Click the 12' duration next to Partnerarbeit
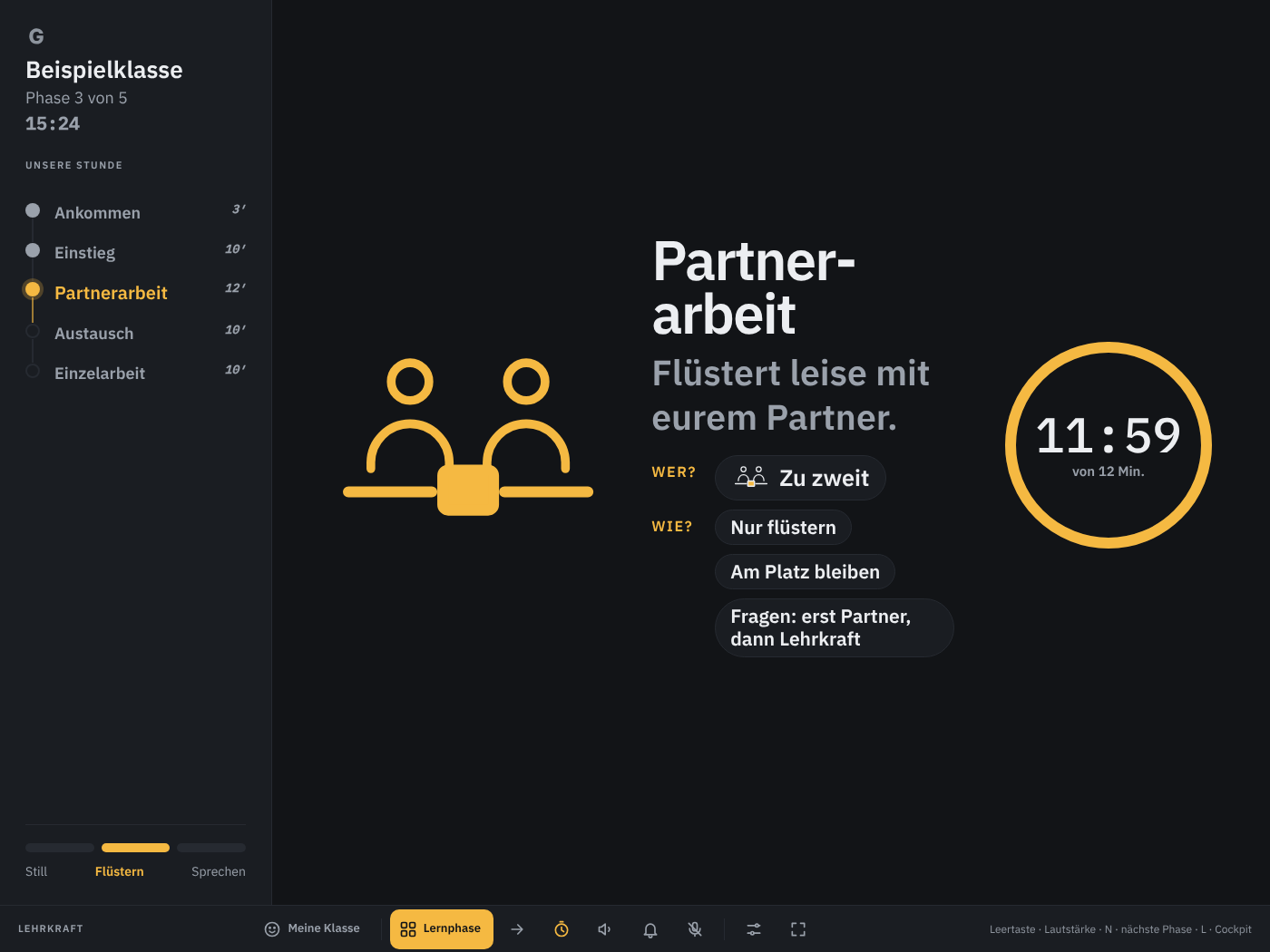Screen dimensions: 1270x952 coord(235,288)
